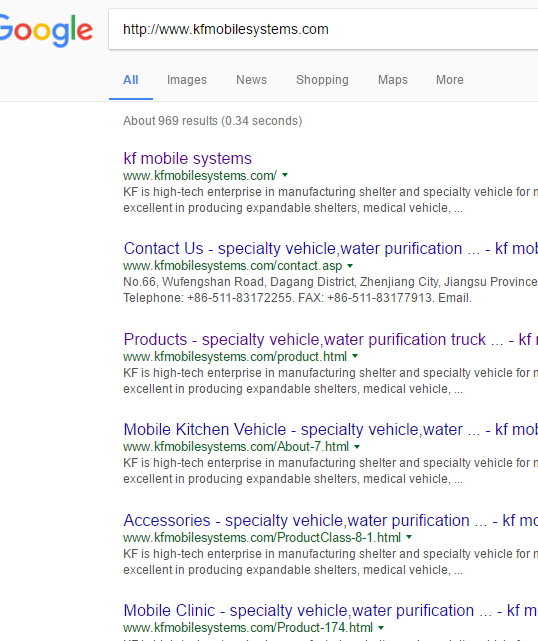
Task: Open the Maps tab
Action: coord(393,80)
